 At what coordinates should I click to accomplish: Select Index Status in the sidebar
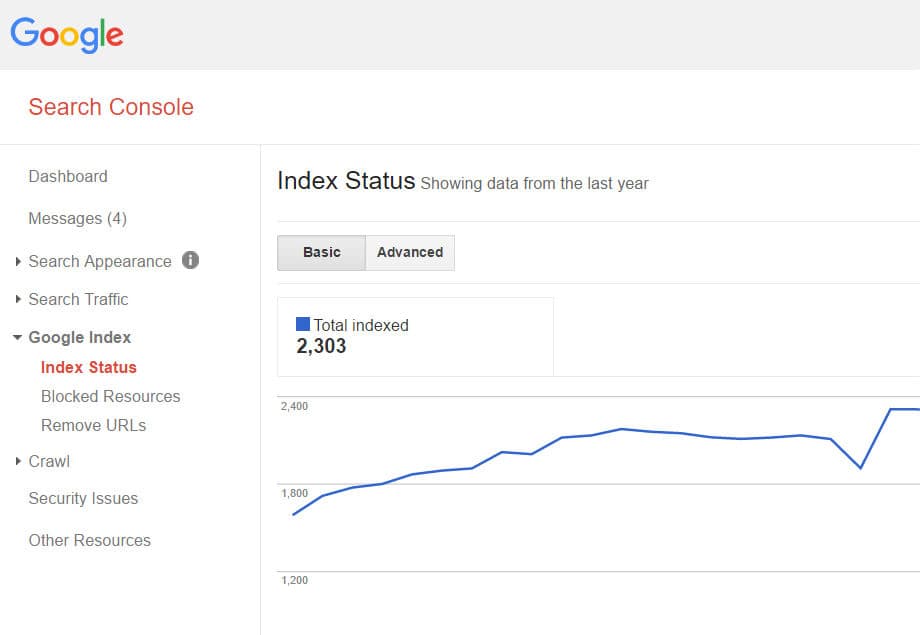89,367
